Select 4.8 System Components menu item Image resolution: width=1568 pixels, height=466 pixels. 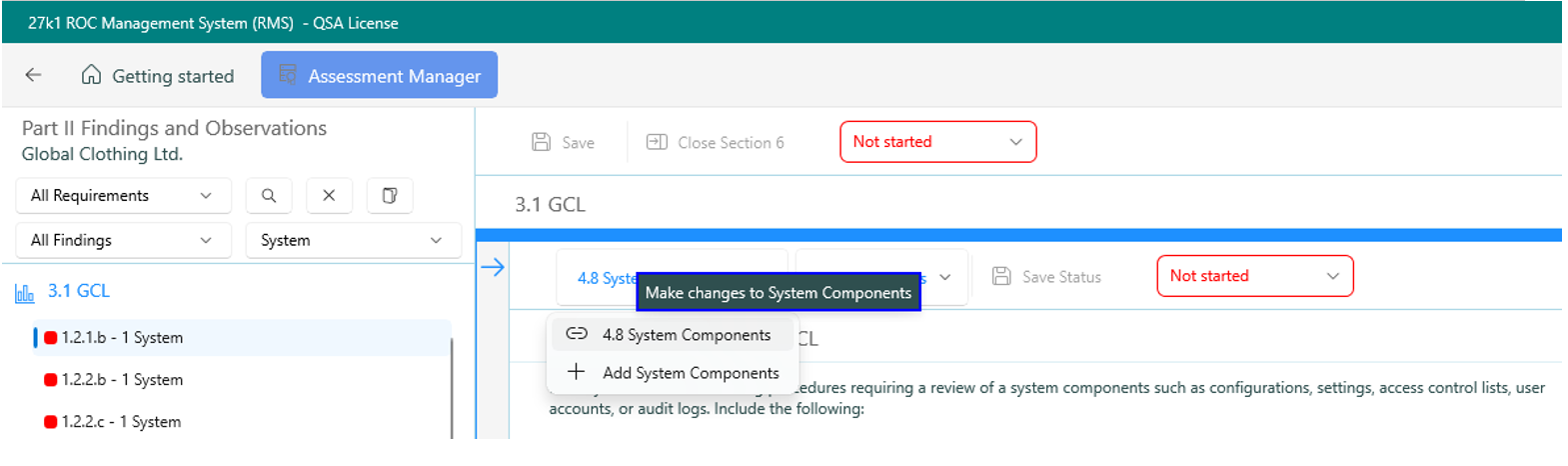click(686, 335)
